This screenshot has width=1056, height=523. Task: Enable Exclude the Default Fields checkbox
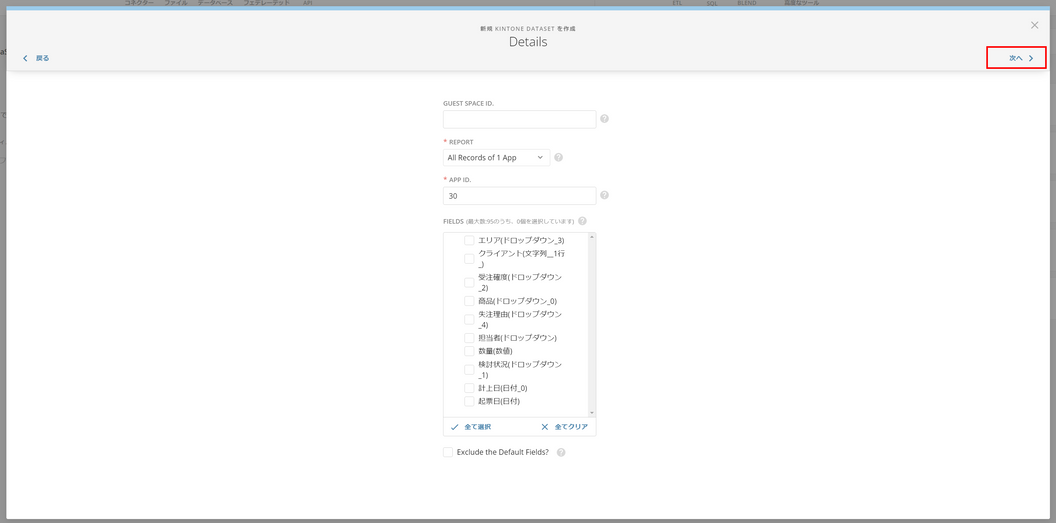click(x=448, y=452)
